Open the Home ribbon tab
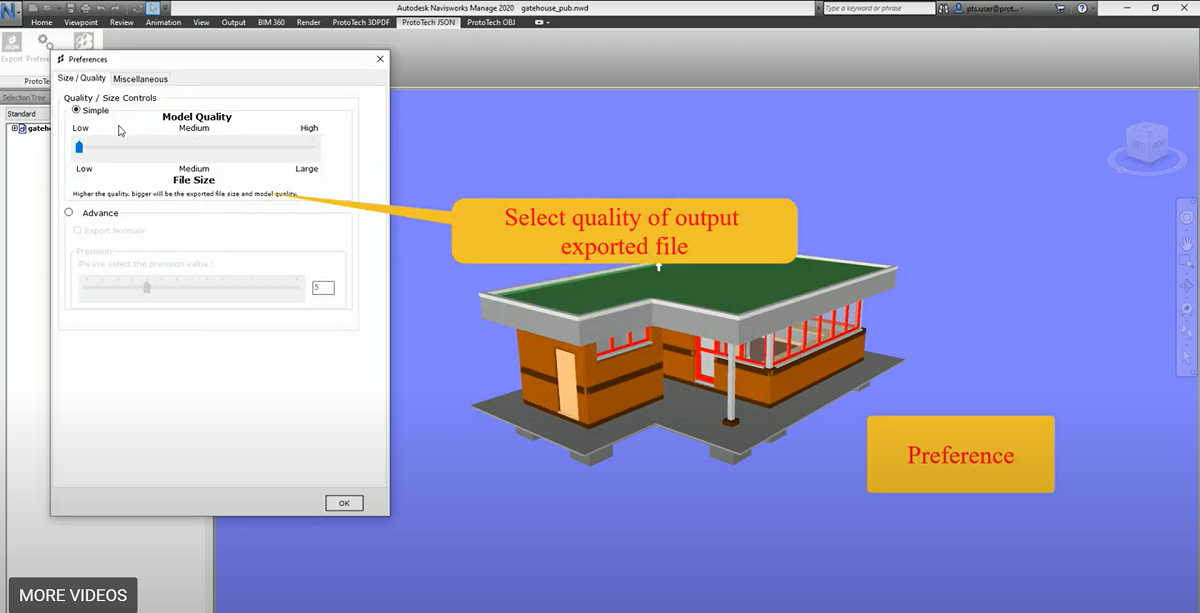The image size is (1200, 613). tap(42, 22)
